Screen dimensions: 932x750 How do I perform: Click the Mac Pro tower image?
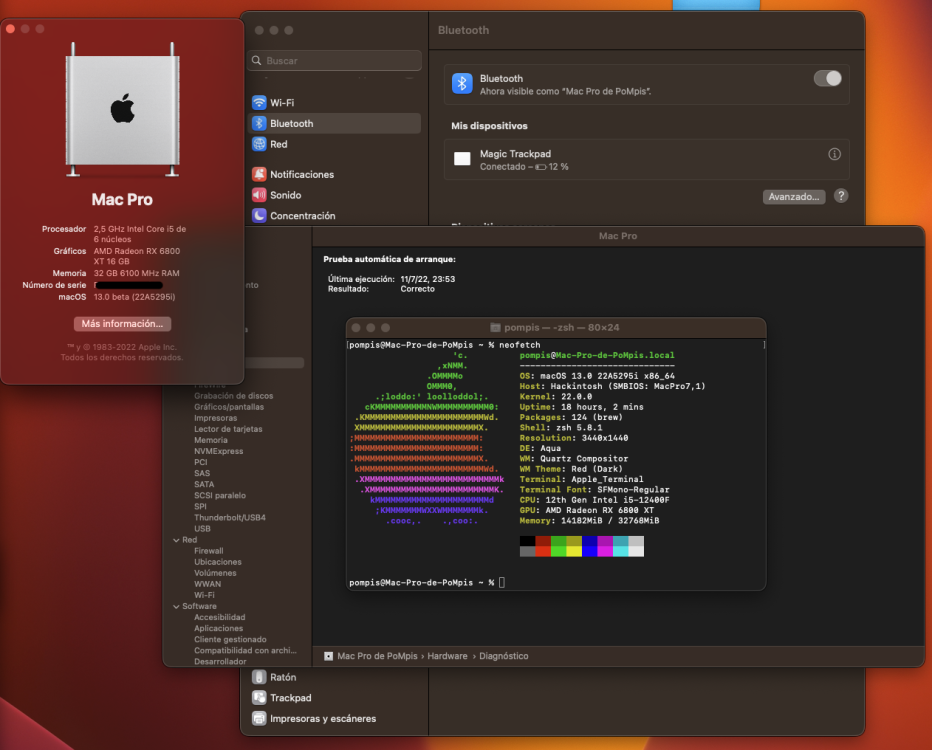pos(122,111)
